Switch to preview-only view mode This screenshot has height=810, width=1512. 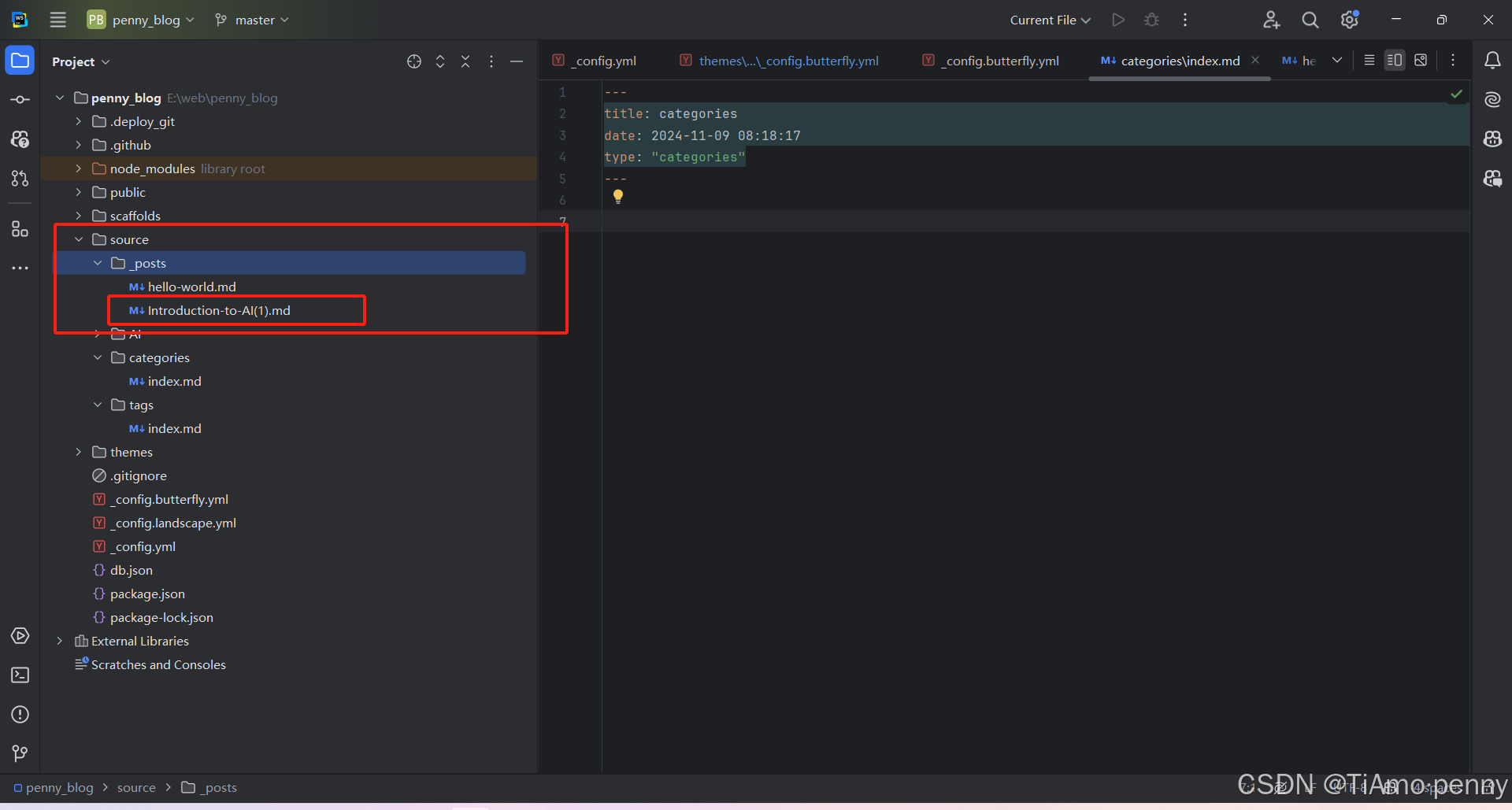(1421, 61)
